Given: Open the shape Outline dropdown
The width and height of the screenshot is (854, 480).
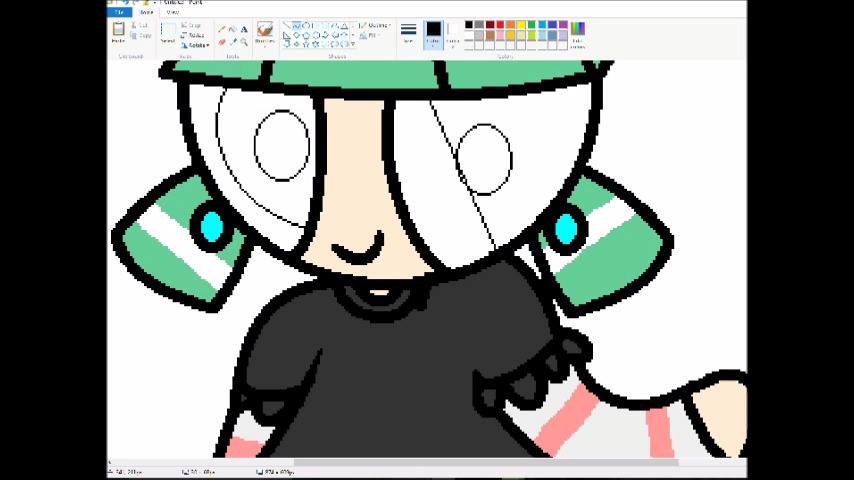Looking at the screenshot, I should click(375, 26).
